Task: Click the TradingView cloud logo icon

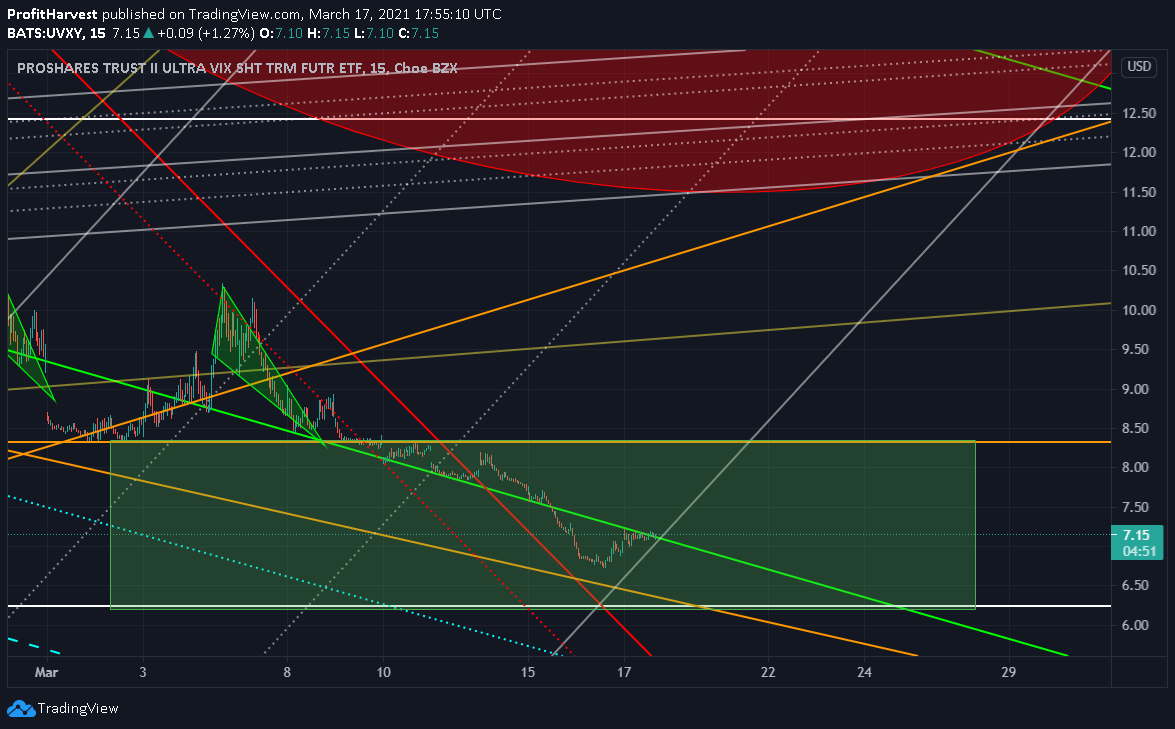Action: [21, 708]
